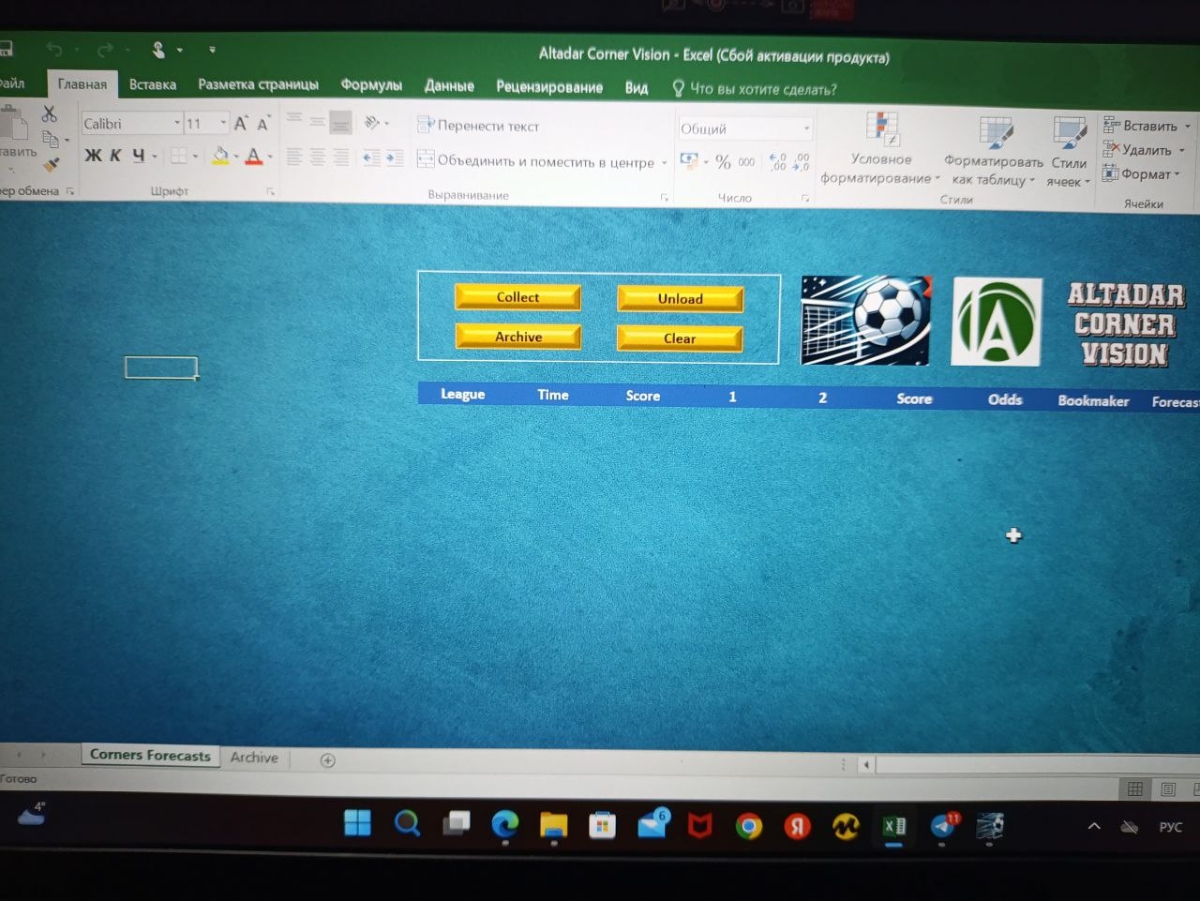Increase indent in Alignment group
This screenshot has height=901, width=1200.
[x=395, y=158]
